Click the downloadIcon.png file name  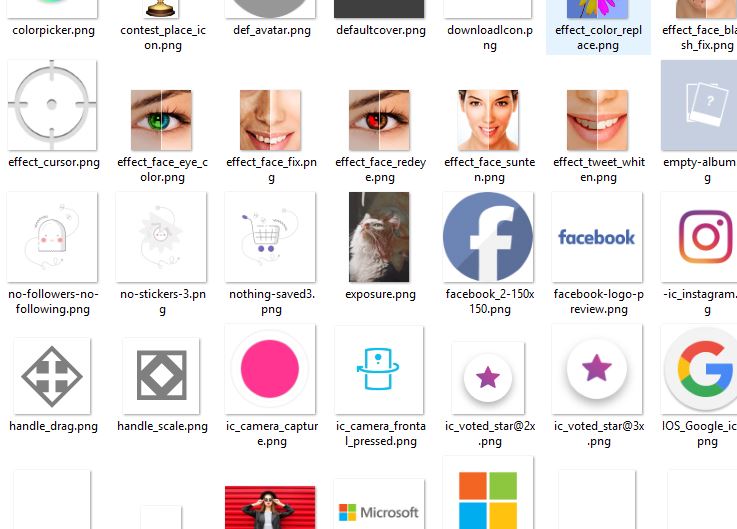[x=490, y=38]
